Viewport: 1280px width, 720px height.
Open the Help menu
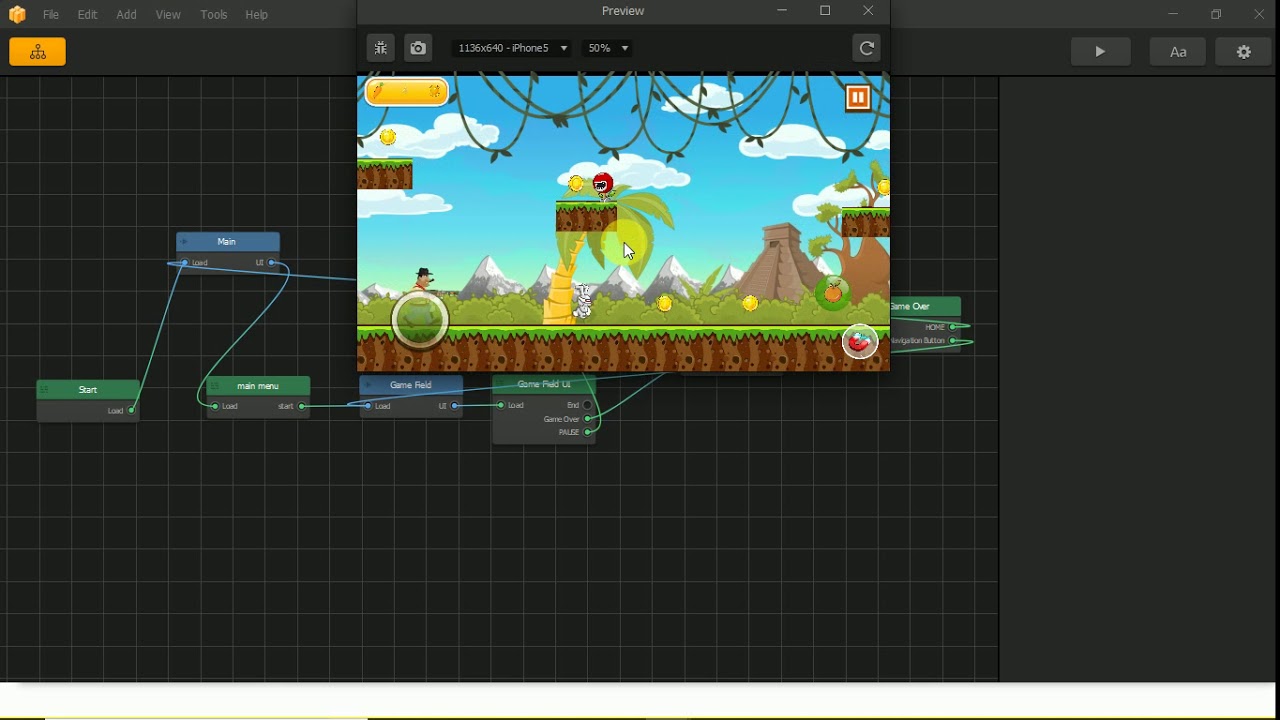click(x=257, y=15)
